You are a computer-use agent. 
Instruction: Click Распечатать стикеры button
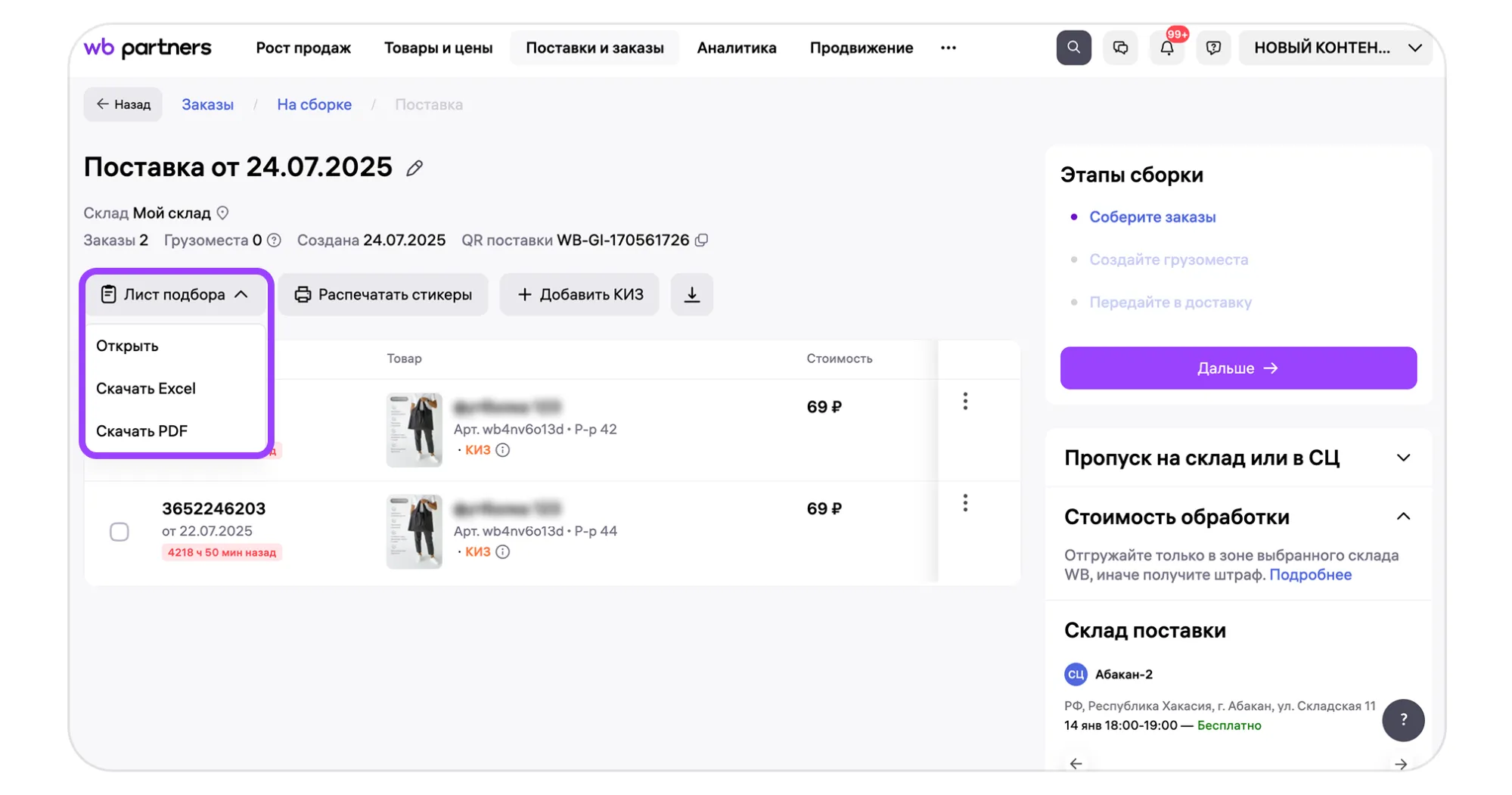click(x=383, y=294)
